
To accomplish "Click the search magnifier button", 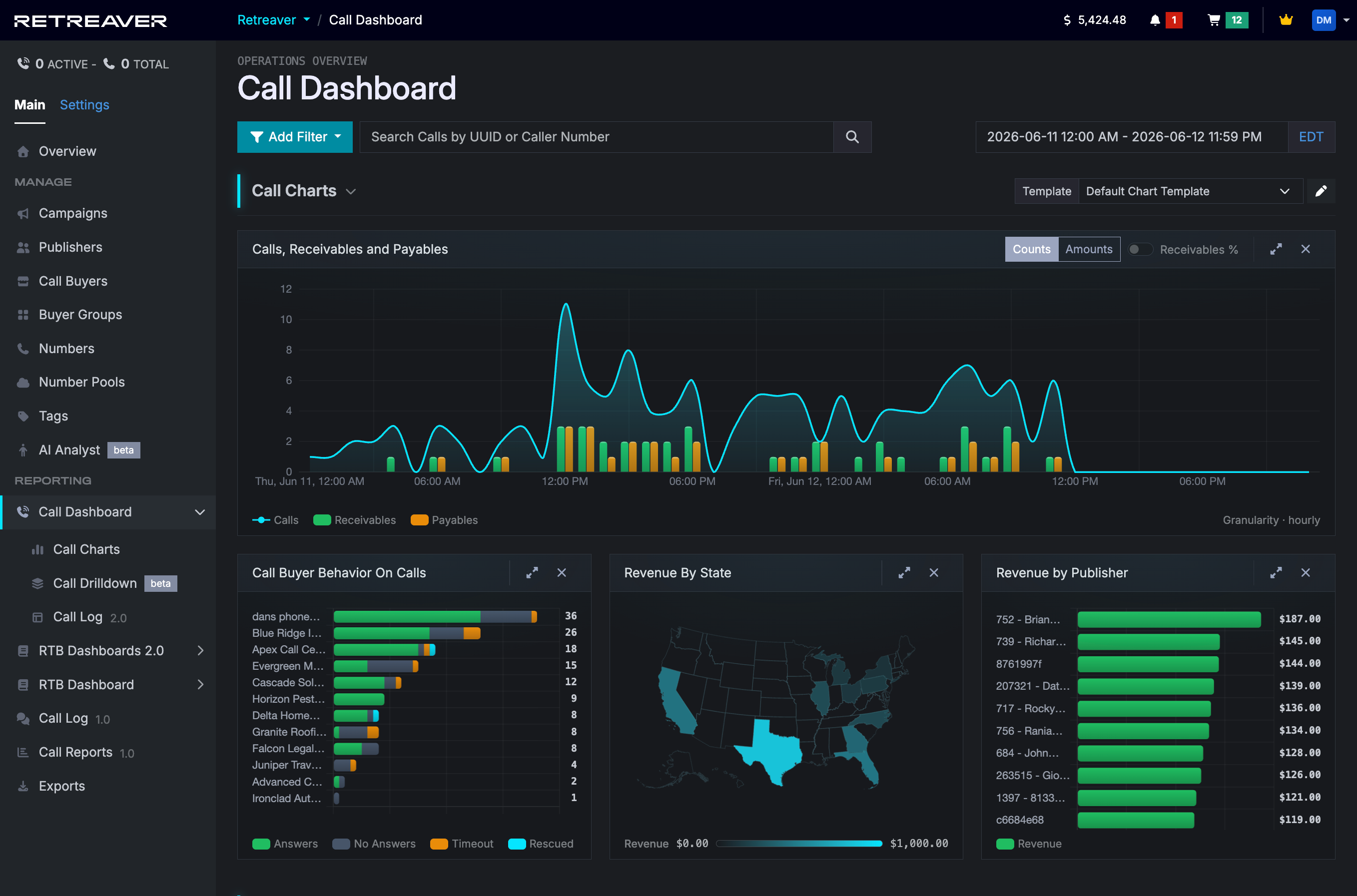I will [x=852, y=136].
